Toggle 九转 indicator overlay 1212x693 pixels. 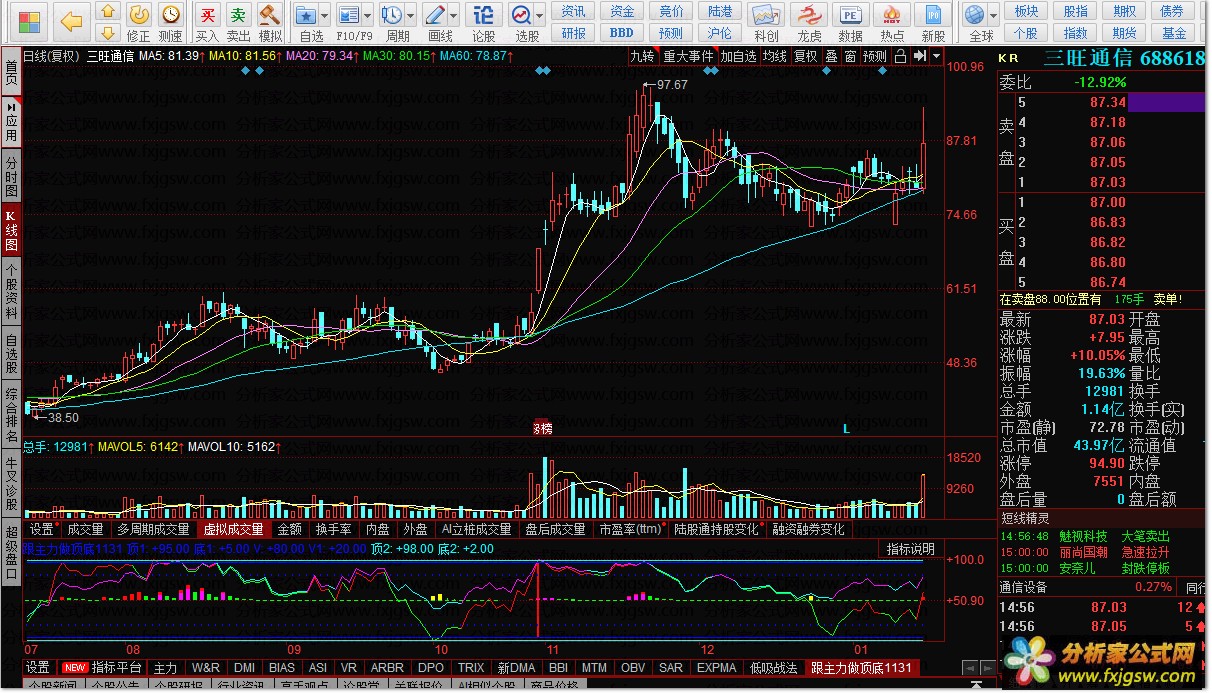coord(642,56)
